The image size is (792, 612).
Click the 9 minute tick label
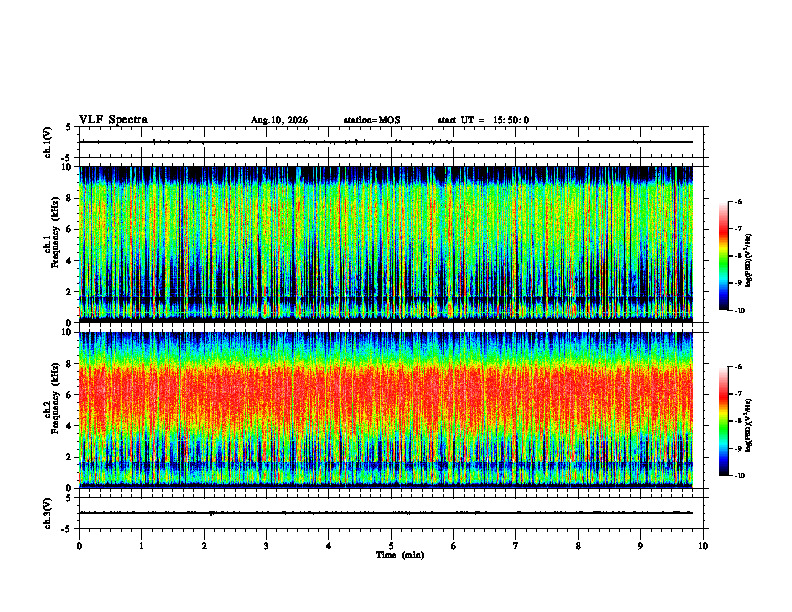pyautogui.click(x=640, y=546)
